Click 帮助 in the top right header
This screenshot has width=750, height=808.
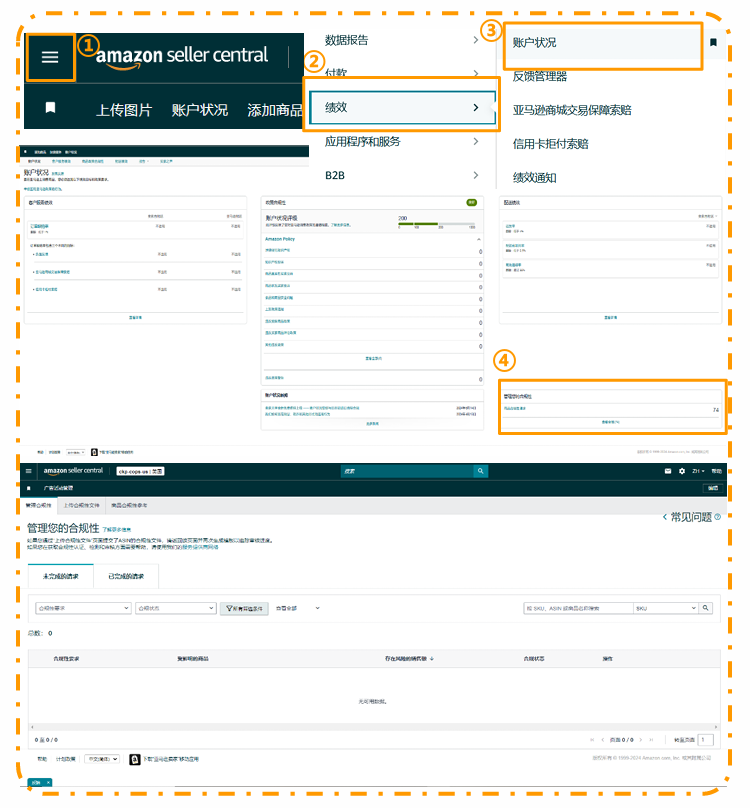[716, 471]
